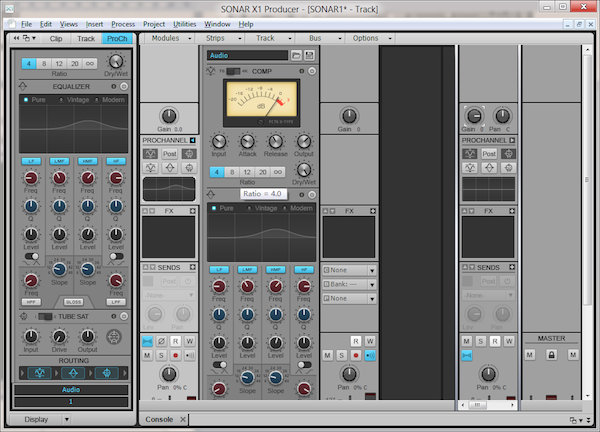Image resolution: width=600 pixels, height=432 pixels.
Task: Open the Track dropdown in console toolbar
Action: [x=273, y=38]
